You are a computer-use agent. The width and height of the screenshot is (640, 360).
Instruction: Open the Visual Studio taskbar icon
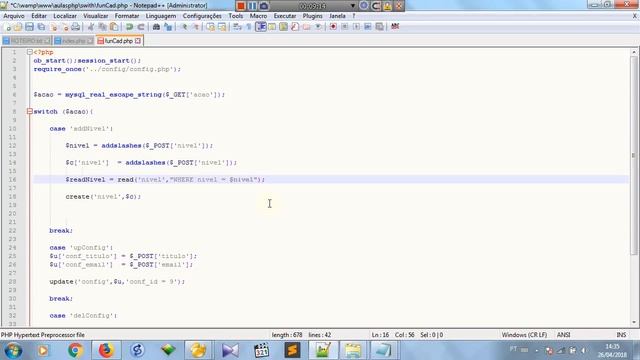coord(230,351)
